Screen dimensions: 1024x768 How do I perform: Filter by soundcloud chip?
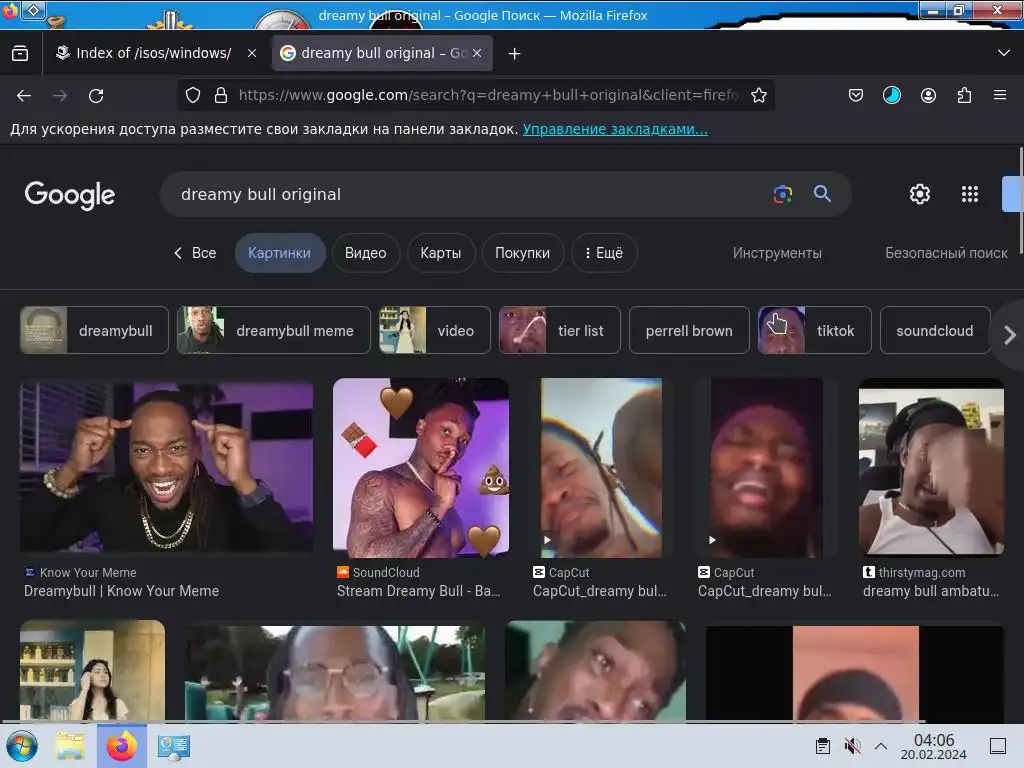[x=935, y=330]
